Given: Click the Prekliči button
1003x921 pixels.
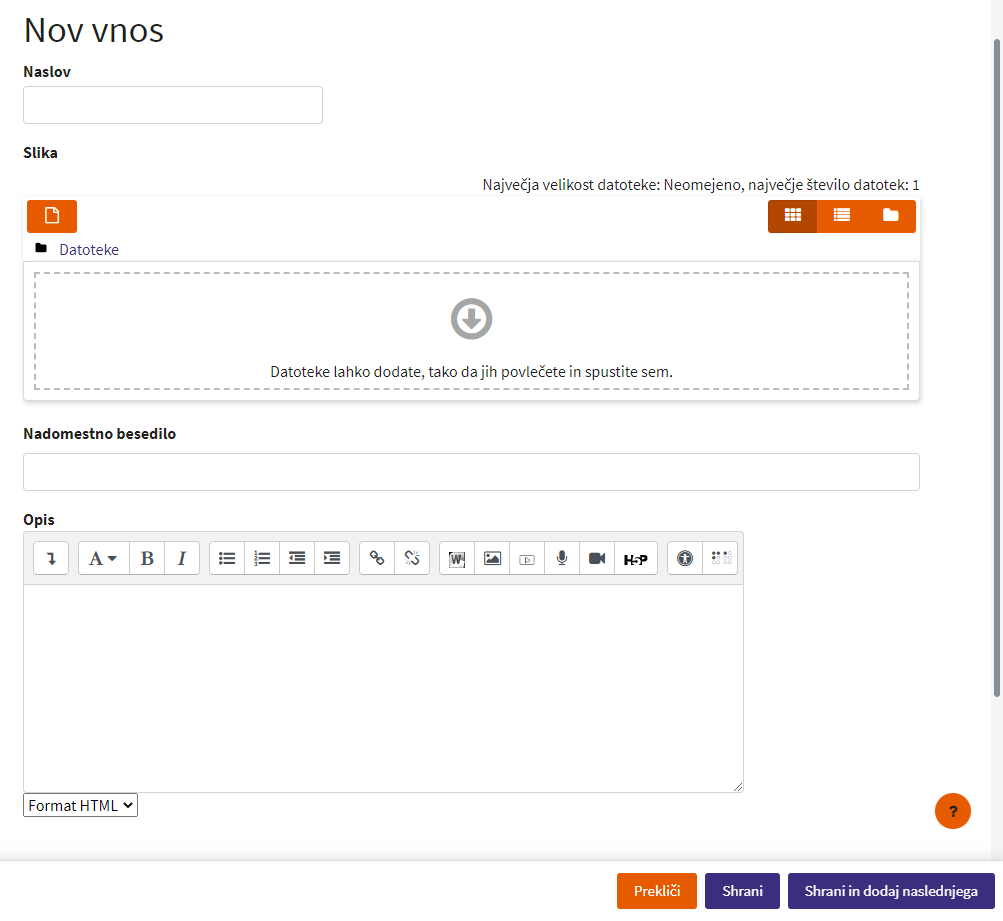Looking at the screenshot, I should pos(656,891).
